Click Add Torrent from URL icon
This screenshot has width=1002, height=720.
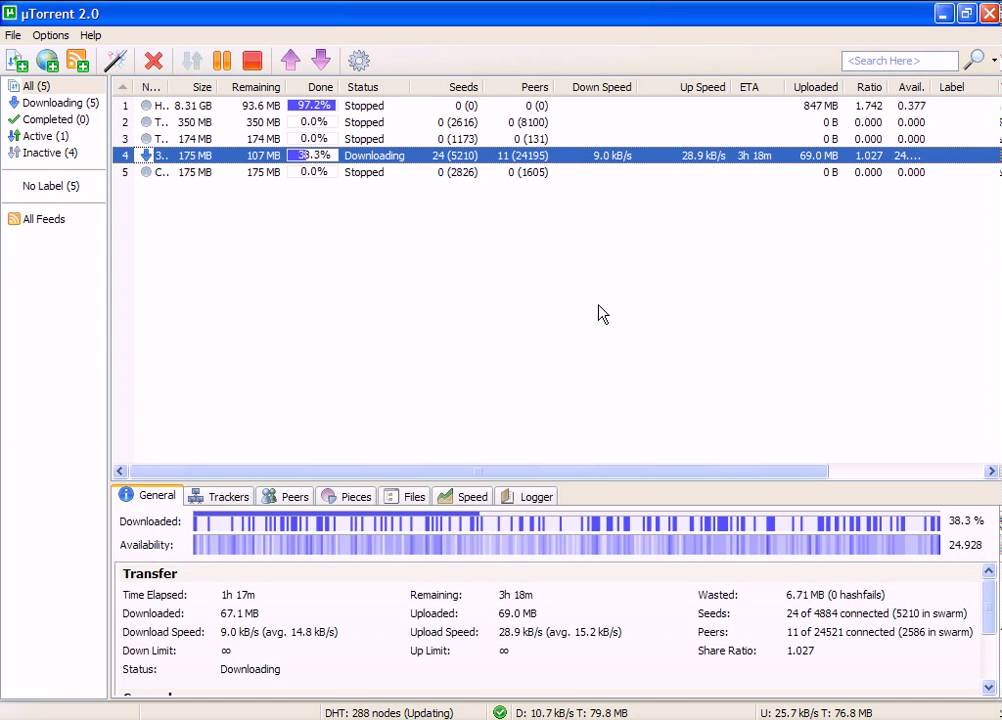point(47,61)
